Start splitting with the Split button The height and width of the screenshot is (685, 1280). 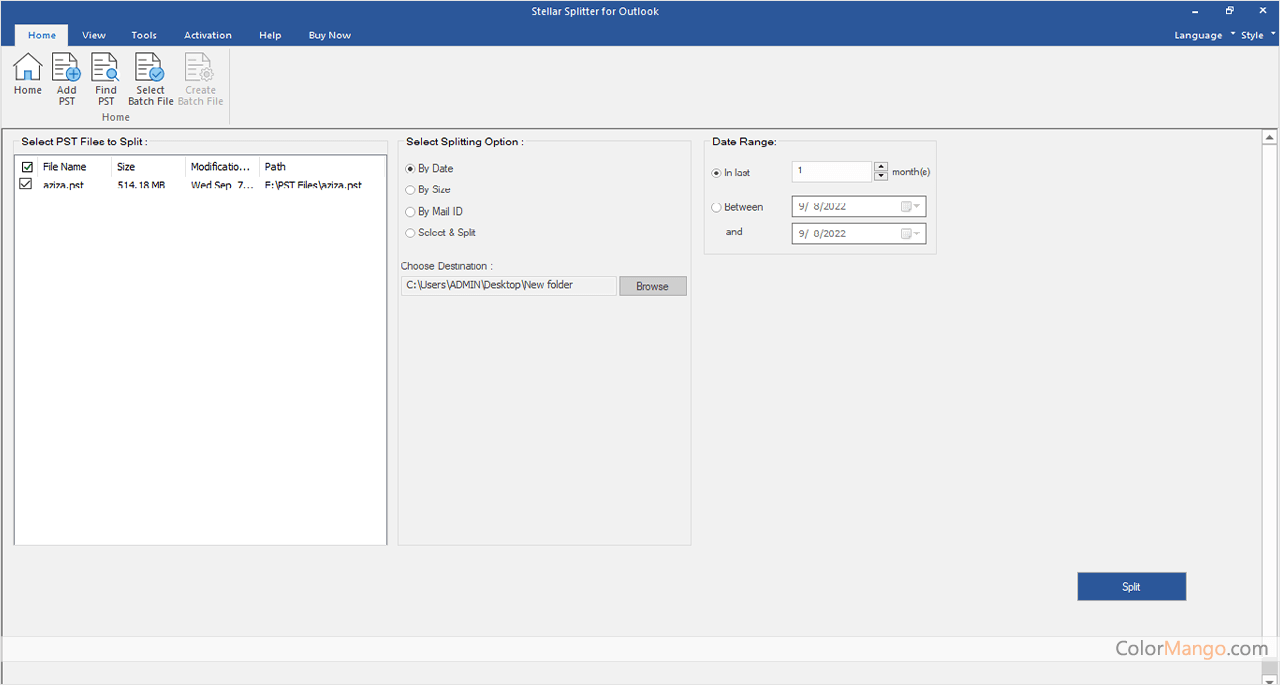pos(1131,587)
